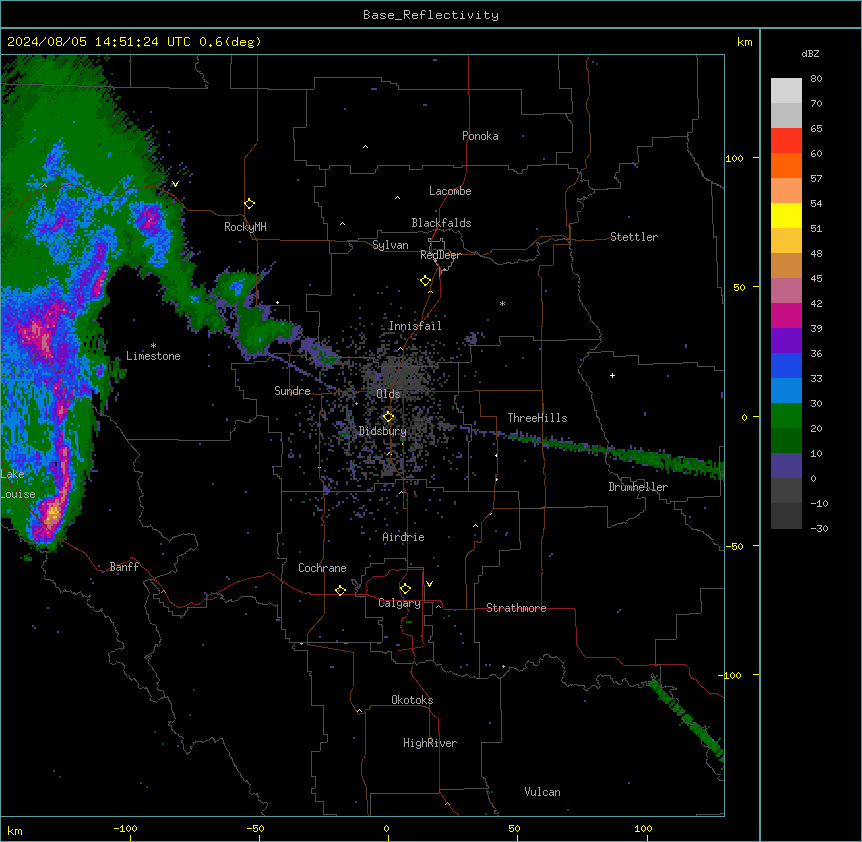This screenshot has width=862, height=842.
Task: Click the 2024/08/05 14:51:24 UTC timestamp
Action: [98, 42]
